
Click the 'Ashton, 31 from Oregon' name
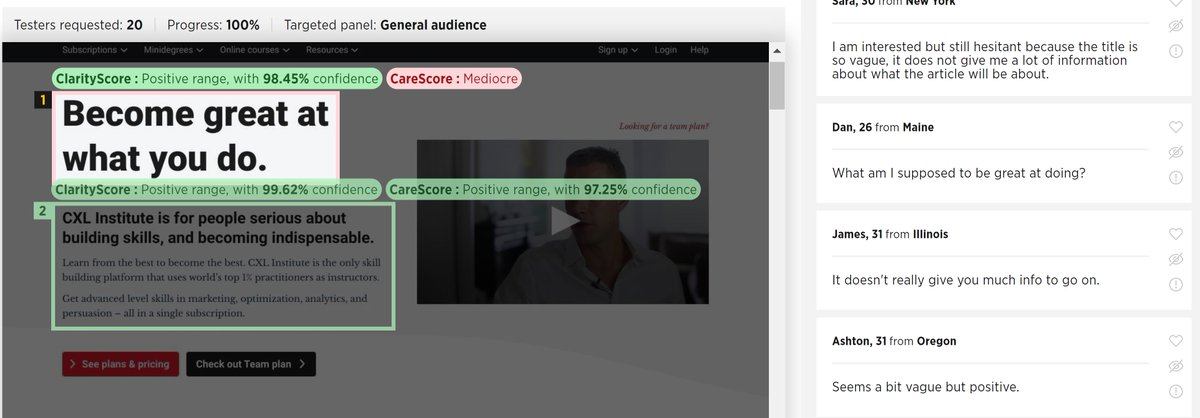894,341
